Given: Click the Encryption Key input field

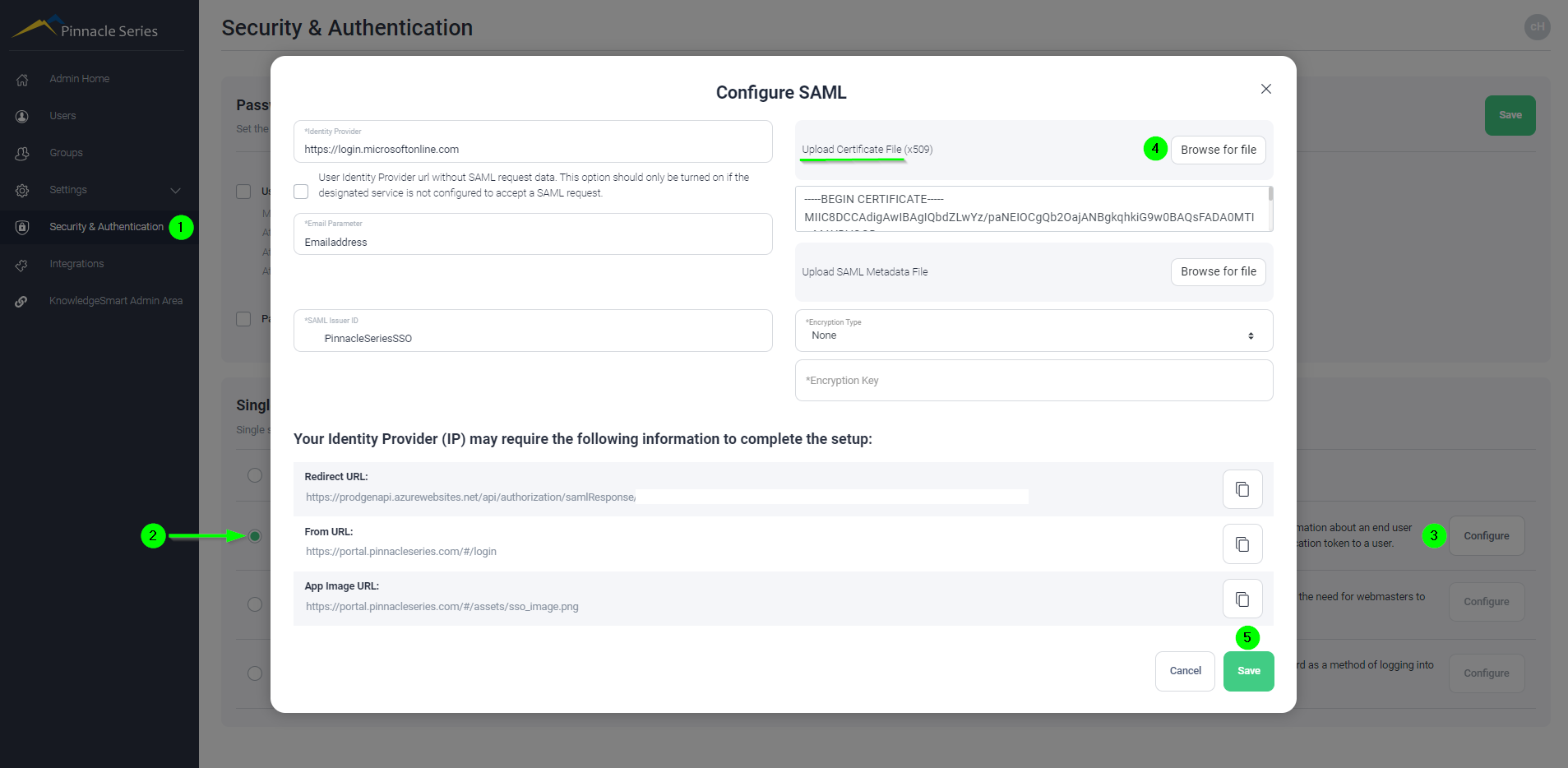Looking at the screenshot, I should (1034, 380).
